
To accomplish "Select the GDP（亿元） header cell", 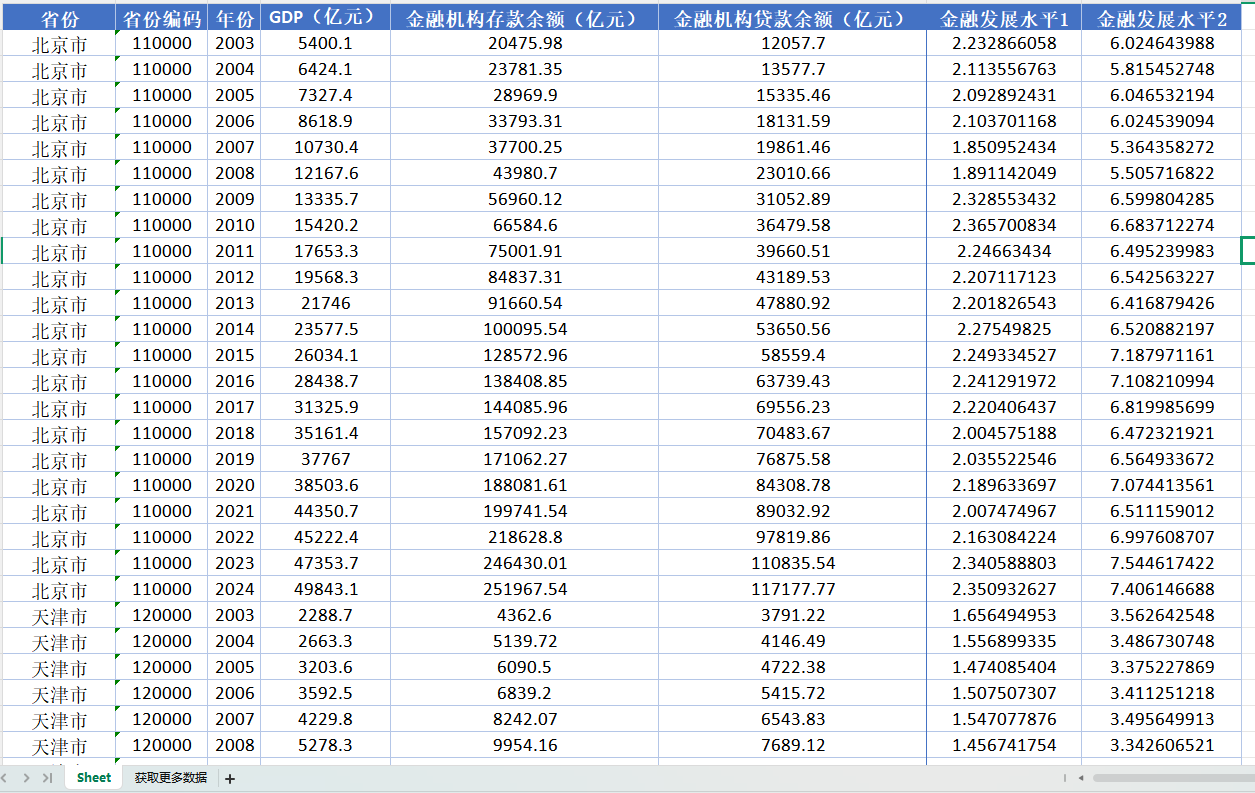I will pos(325,18).
